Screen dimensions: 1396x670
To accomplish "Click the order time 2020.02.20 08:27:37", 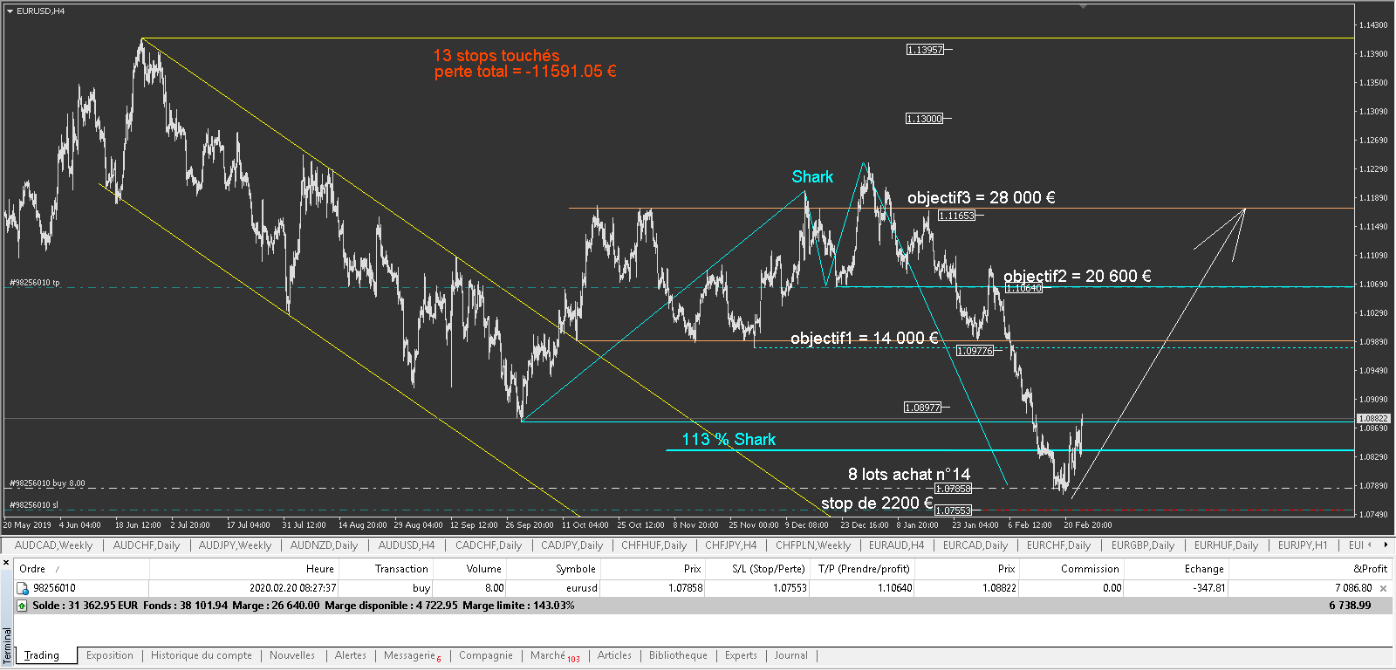I will coord(291,590).
